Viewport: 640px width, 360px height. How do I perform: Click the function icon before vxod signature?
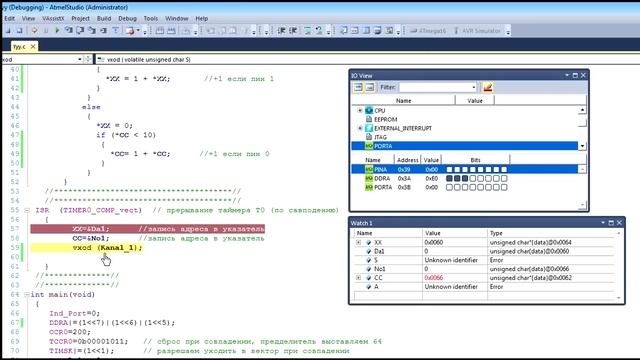click(101, 60)
